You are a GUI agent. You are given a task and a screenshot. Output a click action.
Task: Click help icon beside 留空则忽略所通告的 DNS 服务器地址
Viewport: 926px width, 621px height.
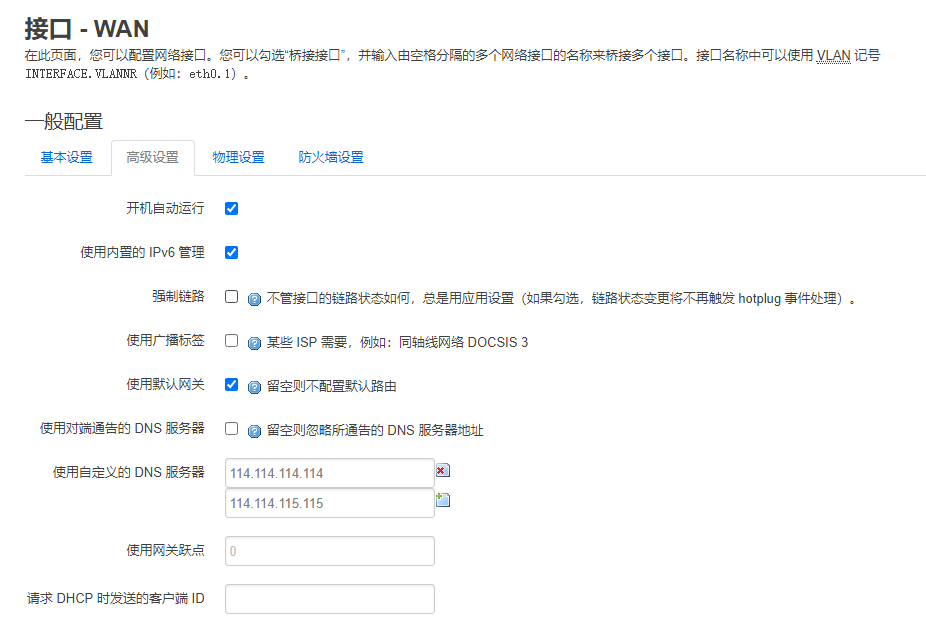click(254, 431)
